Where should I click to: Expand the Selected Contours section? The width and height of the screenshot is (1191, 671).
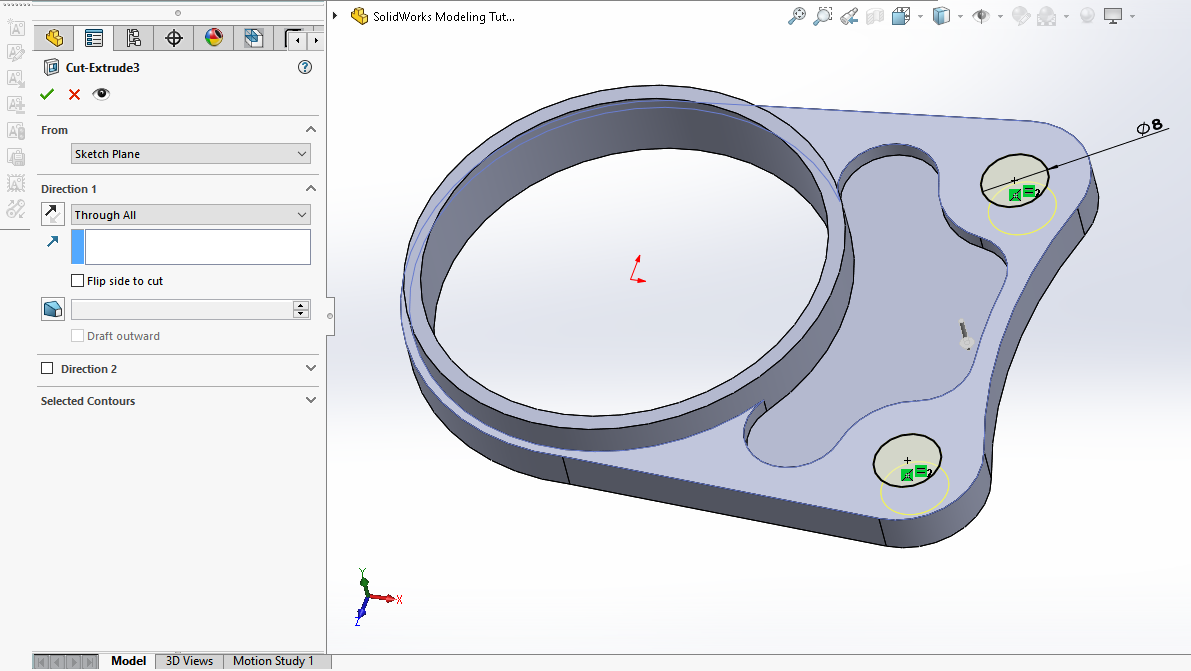(x=310, y=401)
